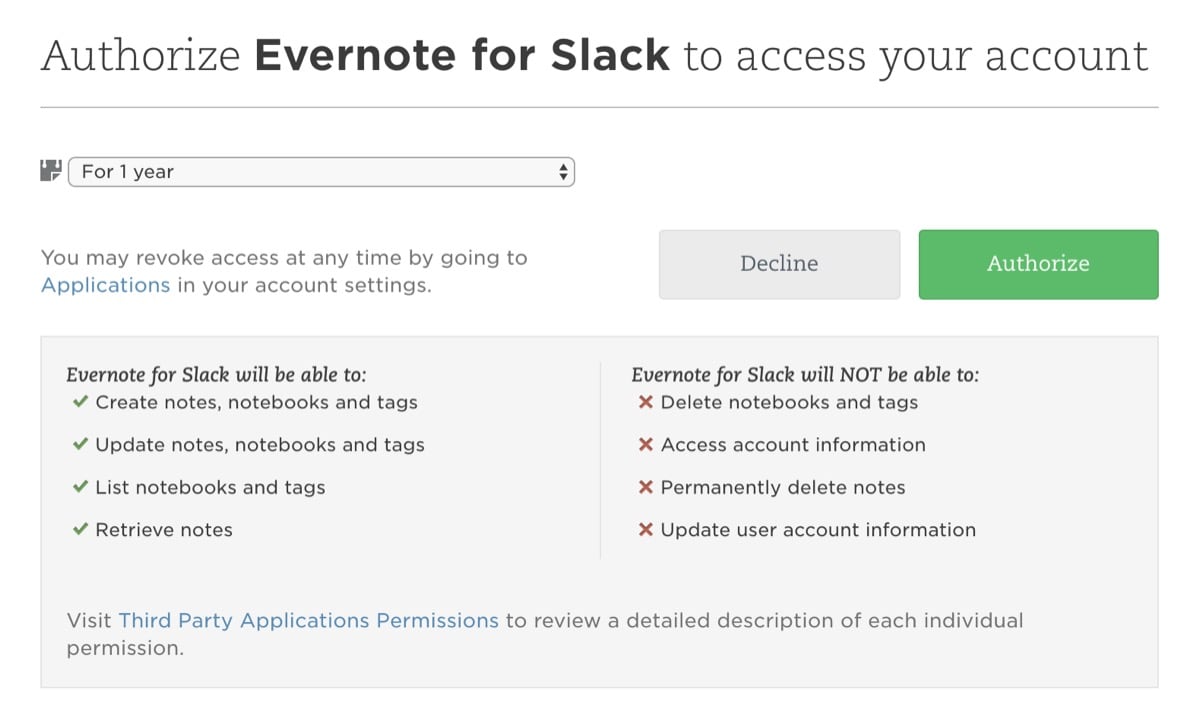
Task: Click the red X beside 'Access account information'
Action: point(646,445)
